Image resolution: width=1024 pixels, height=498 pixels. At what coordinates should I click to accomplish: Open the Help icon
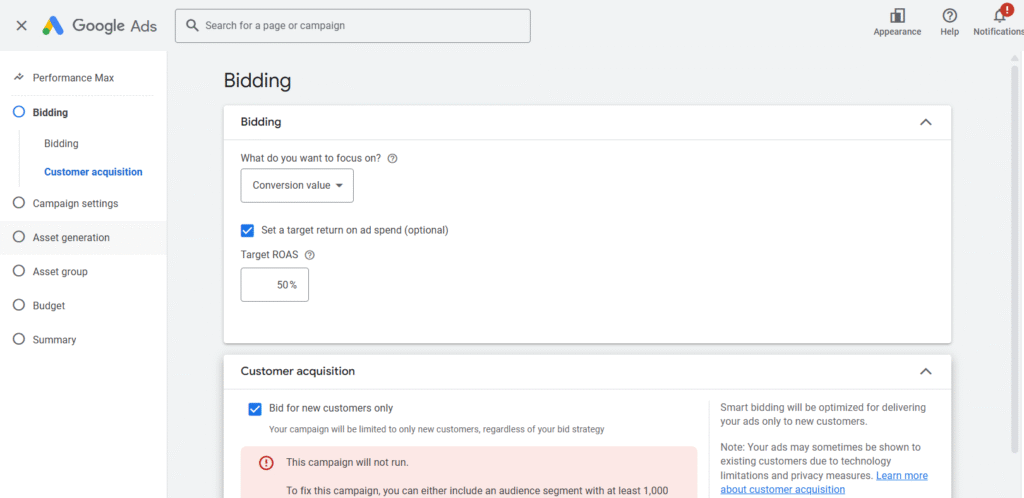(x=950, y=16)
